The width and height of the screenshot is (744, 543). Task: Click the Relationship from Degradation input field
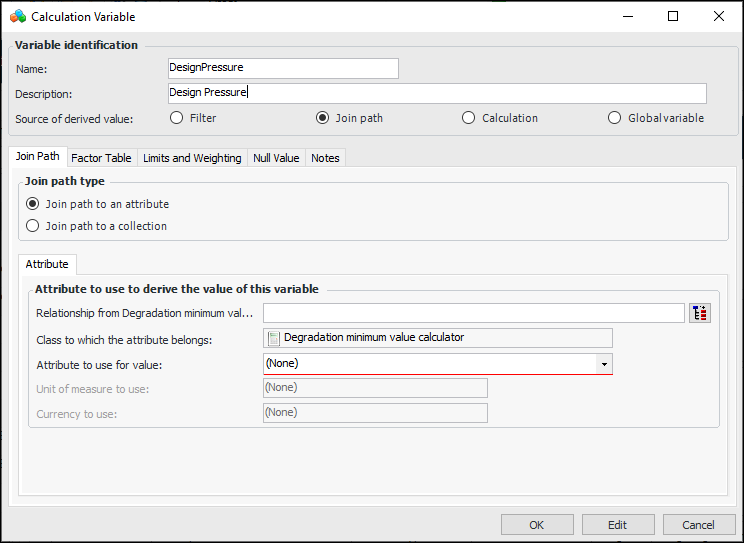pos(473,313)
